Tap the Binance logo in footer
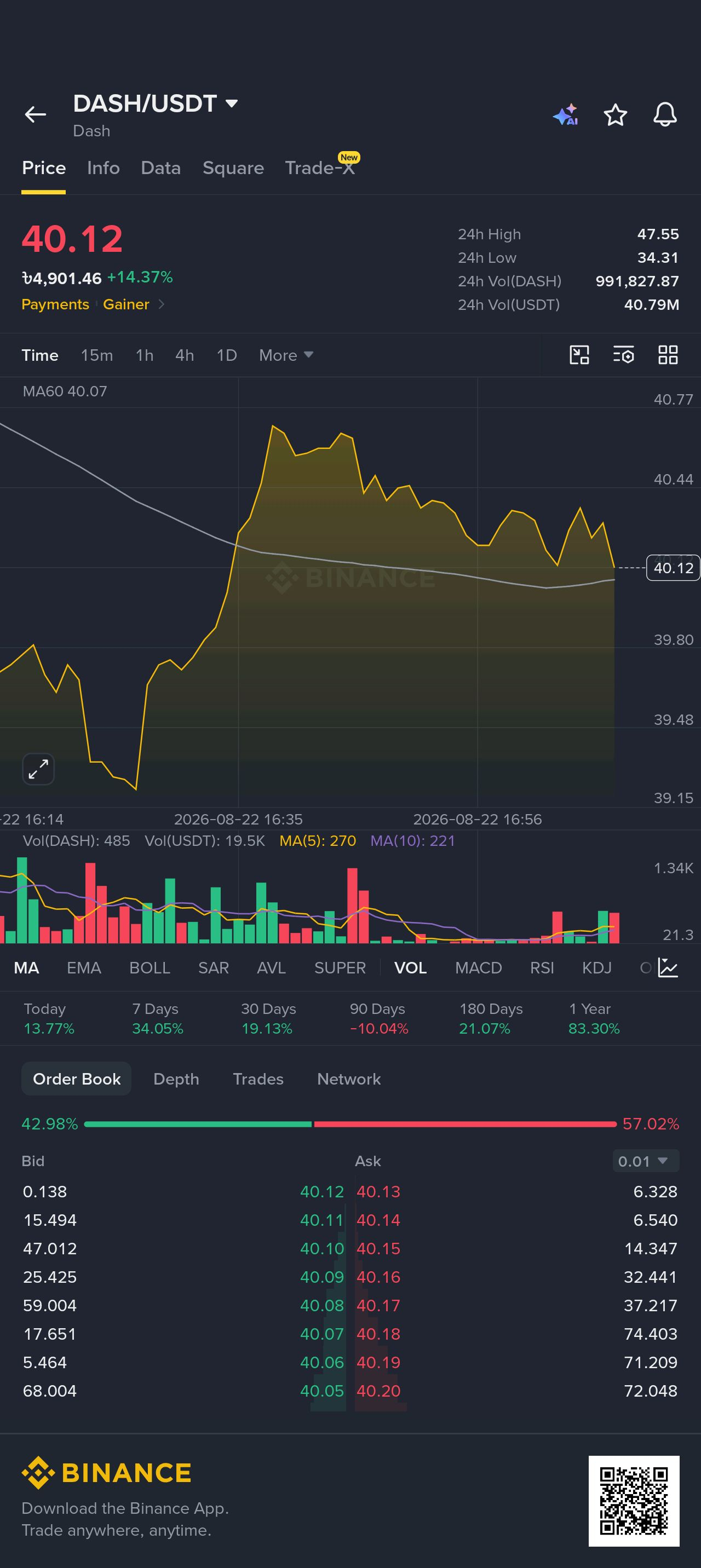This screenshot has height=1568, width=701. (x=107, y=1473)
